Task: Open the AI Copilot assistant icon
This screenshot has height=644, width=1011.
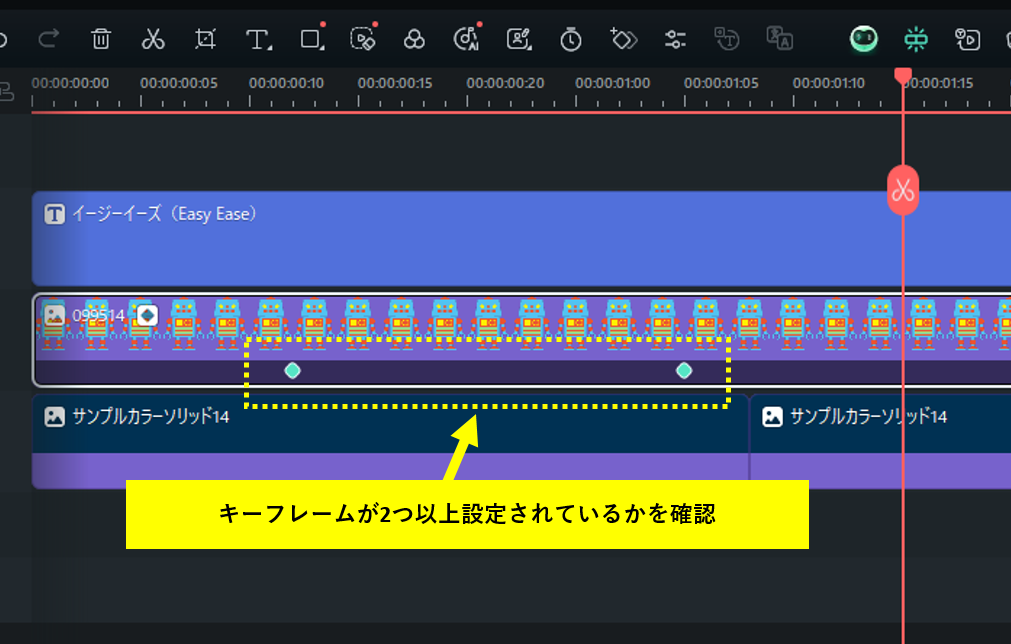Action: [x=865, y=40]
